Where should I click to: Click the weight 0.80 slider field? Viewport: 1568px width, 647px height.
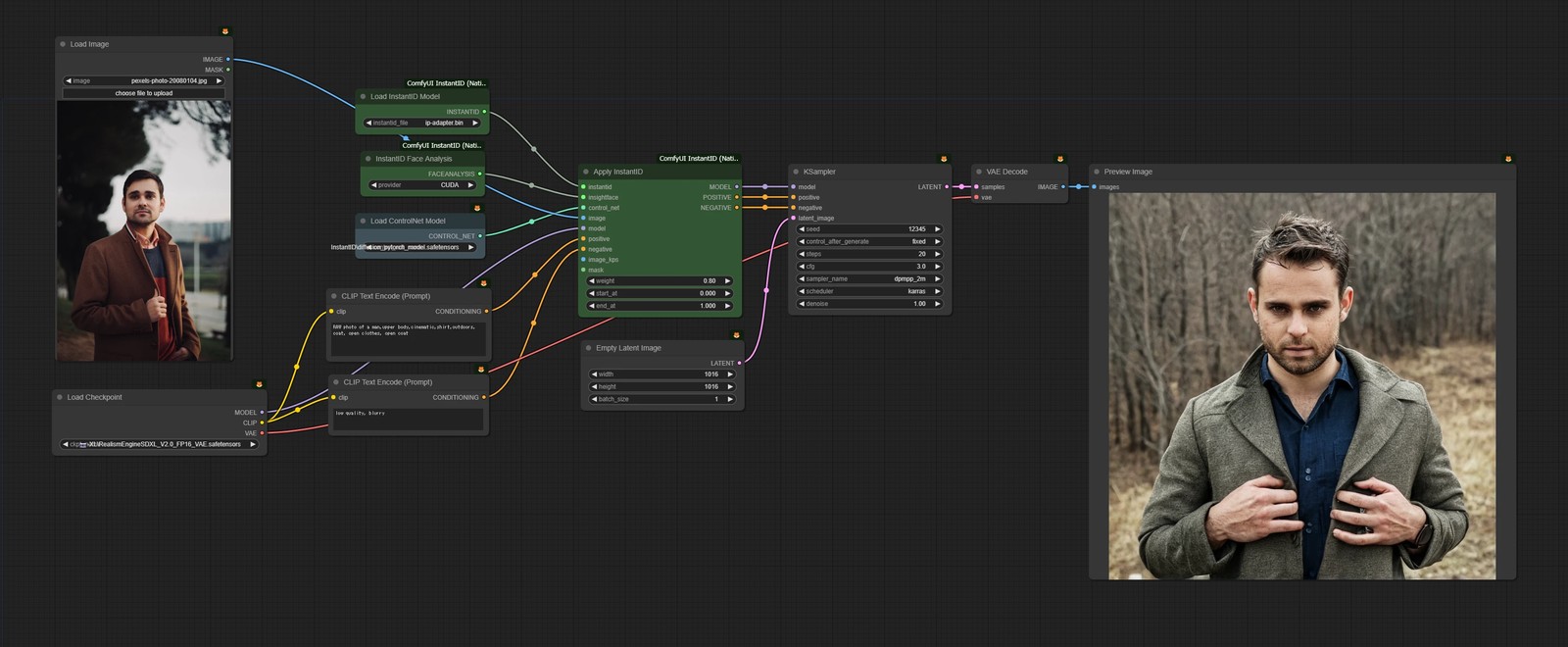(x=660, y=280)
